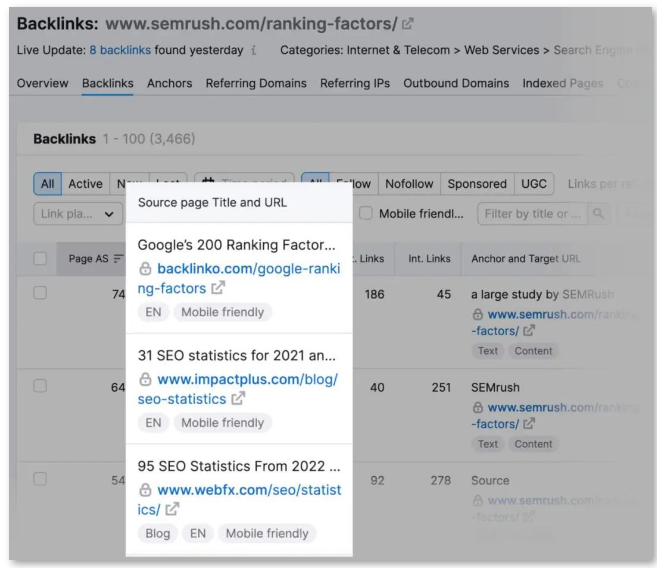Select the All backlink status filter button

pos(47,184)
